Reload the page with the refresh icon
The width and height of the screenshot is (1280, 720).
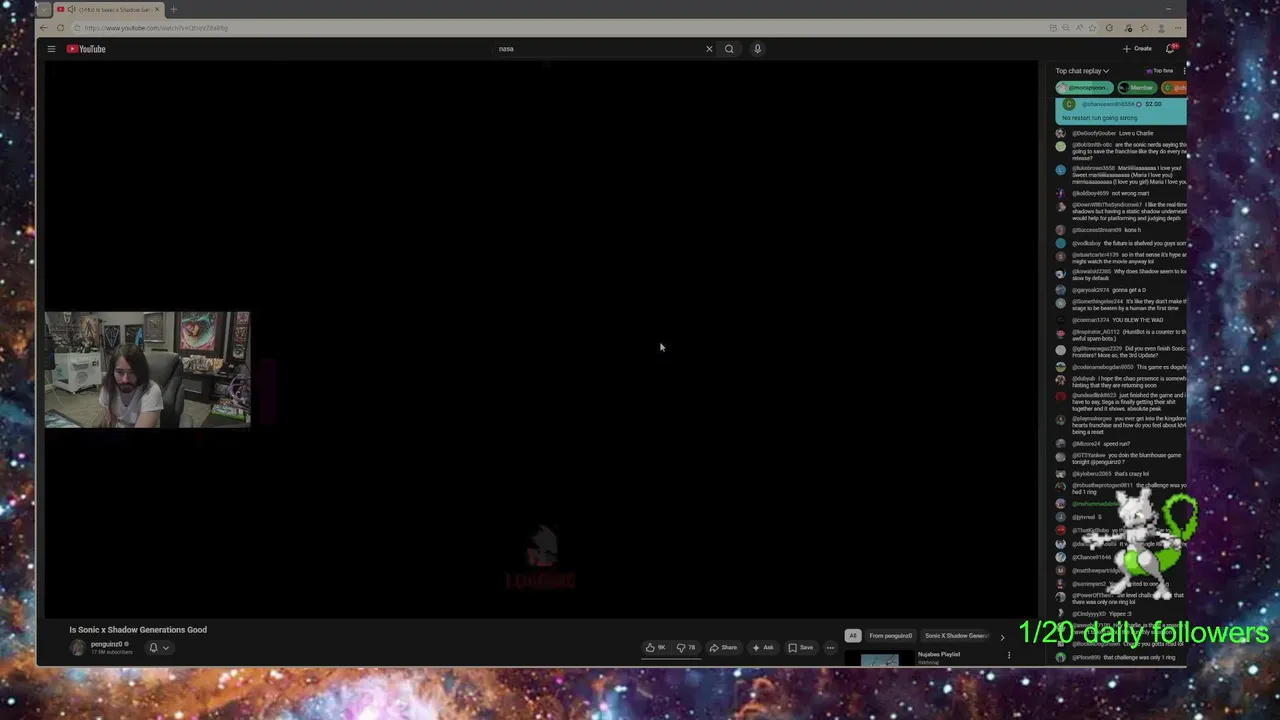point(60,28)
